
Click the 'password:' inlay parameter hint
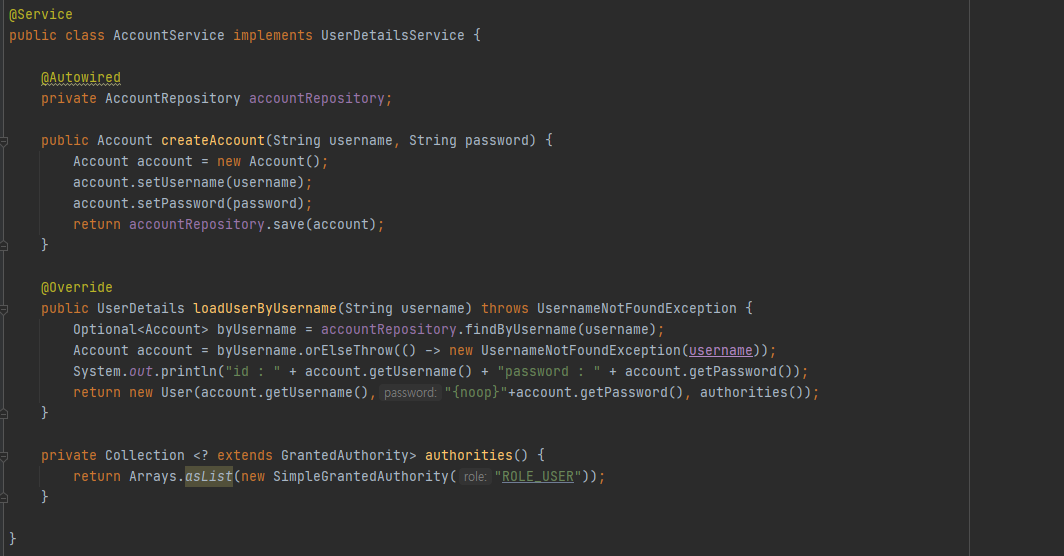point(411,392)
